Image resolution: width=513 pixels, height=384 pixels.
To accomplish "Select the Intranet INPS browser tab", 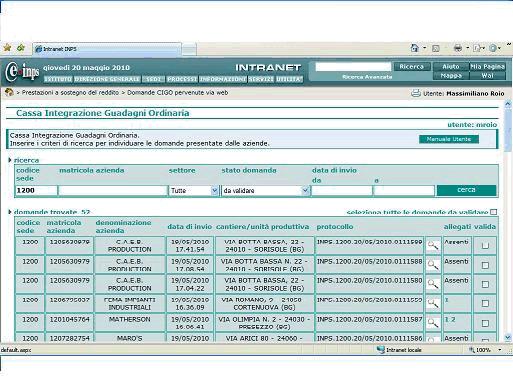I will tap(107, 49).
